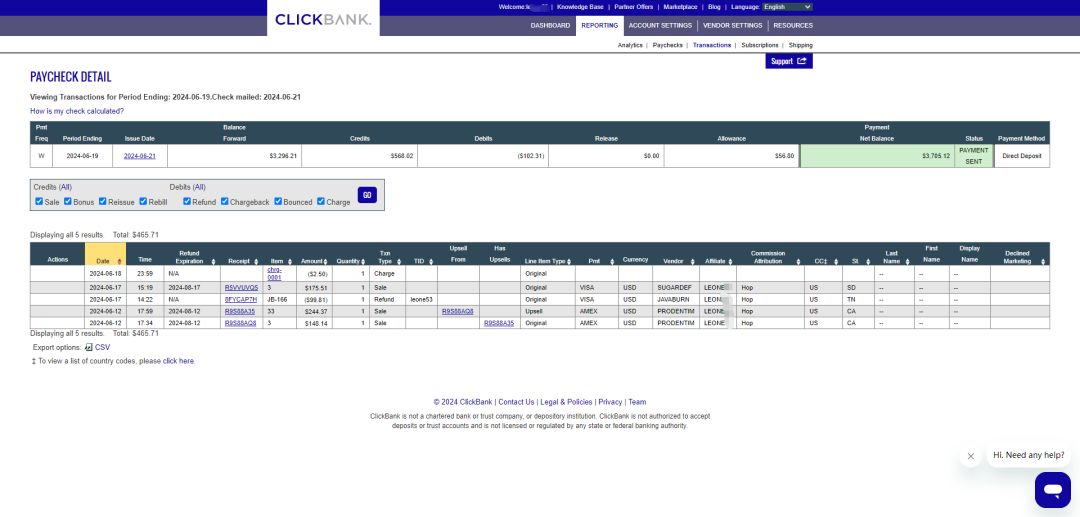Open Contact Us footer link
Viewport: 1080px width, 517px height.
click(516, 402)
